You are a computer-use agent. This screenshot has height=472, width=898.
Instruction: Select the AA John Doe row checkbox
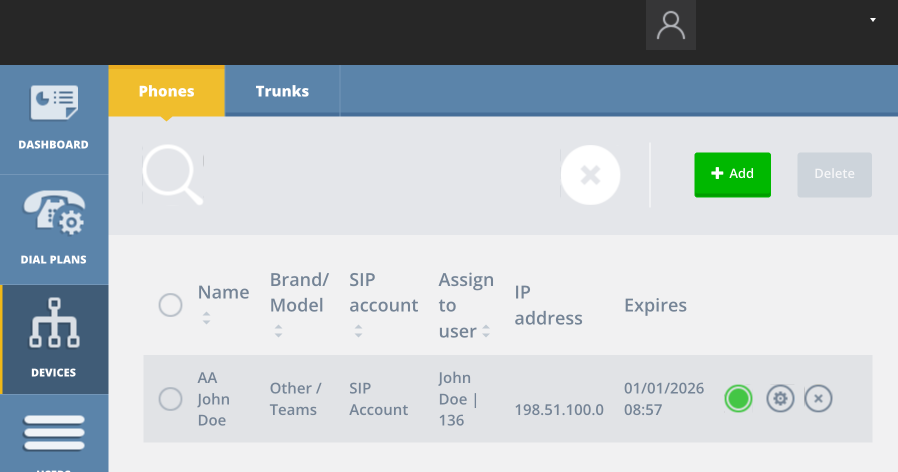pyautogui.click(x=171, y=399)
